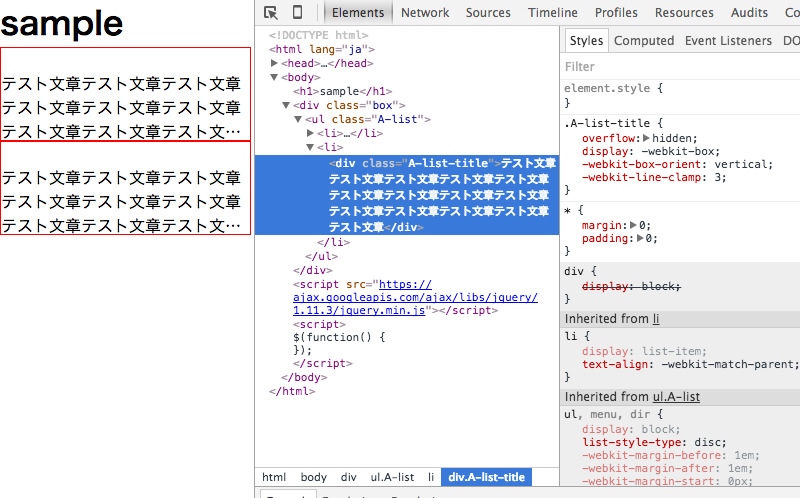Follow the 'ul.A-list' inherited-from link
The height and width of the screenshot is (498, 800).
(x=676, y=397)
